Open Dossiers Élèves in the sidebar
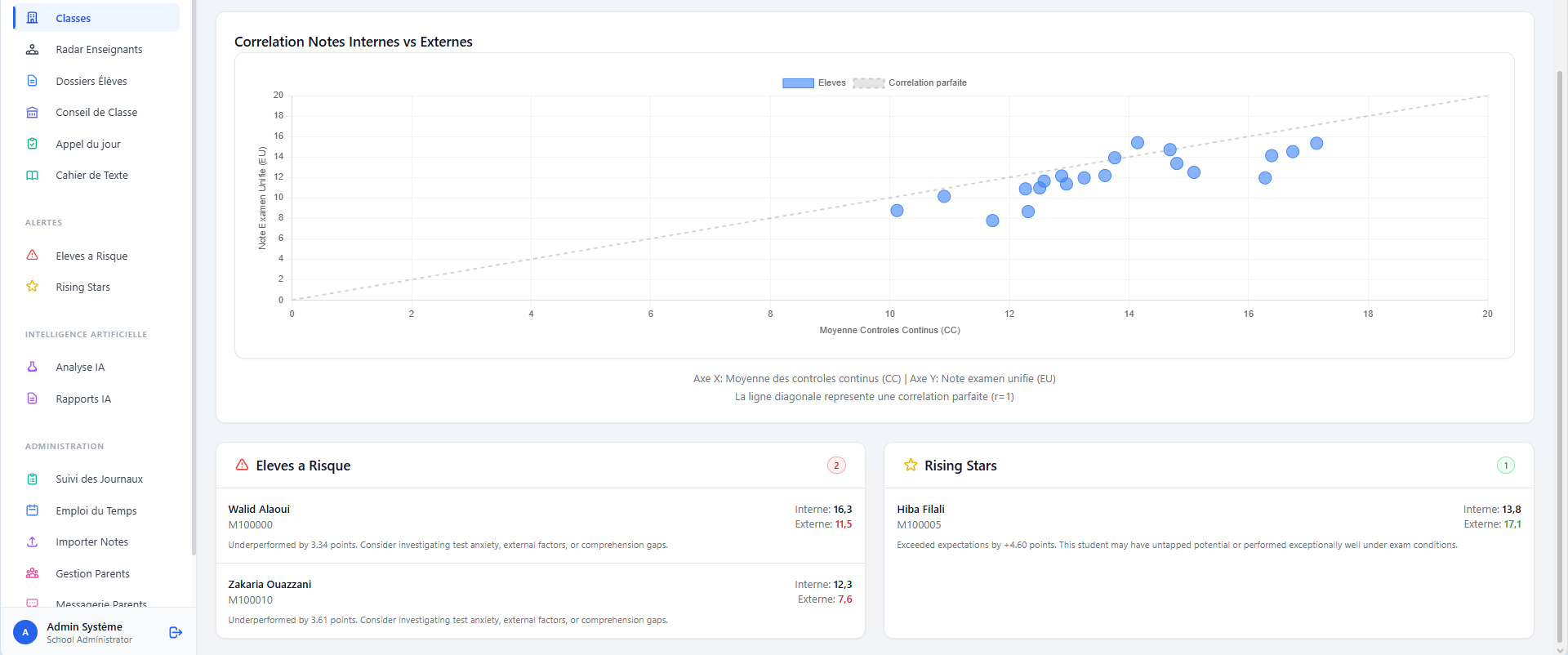 (91, 81)
